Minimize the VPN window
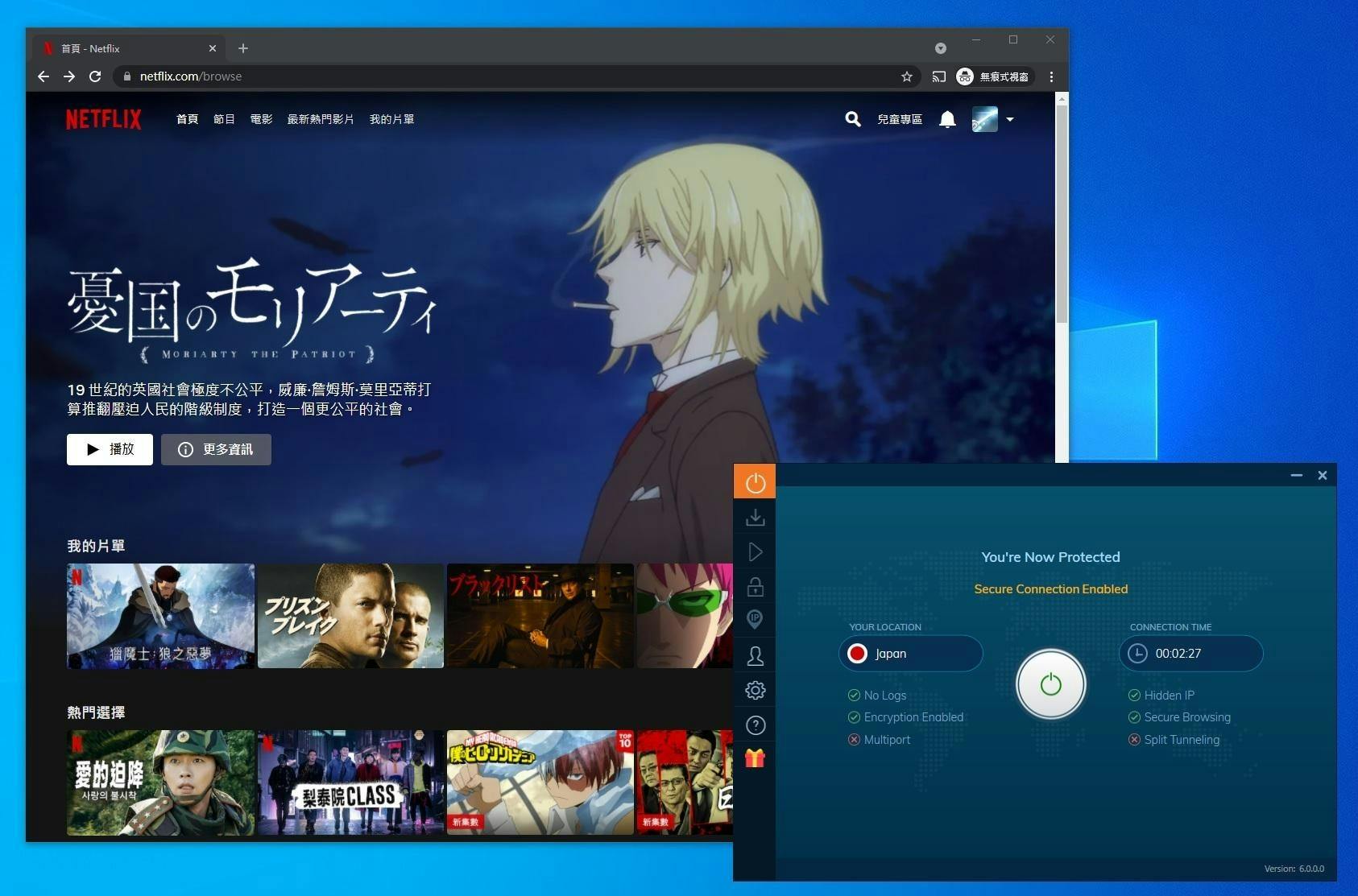 [x=1297, y=476]
